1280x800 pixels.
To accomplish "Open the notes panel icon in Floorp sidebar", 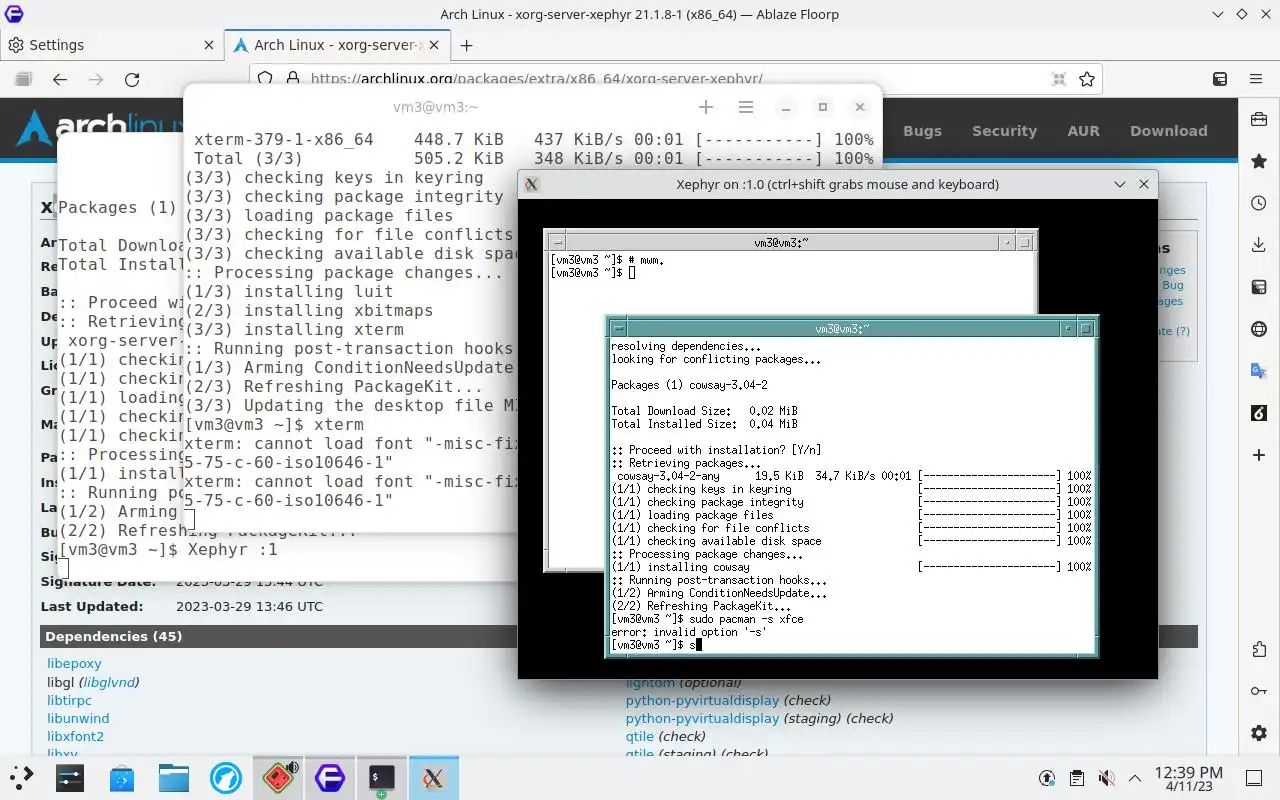I will coord(1259,287).
